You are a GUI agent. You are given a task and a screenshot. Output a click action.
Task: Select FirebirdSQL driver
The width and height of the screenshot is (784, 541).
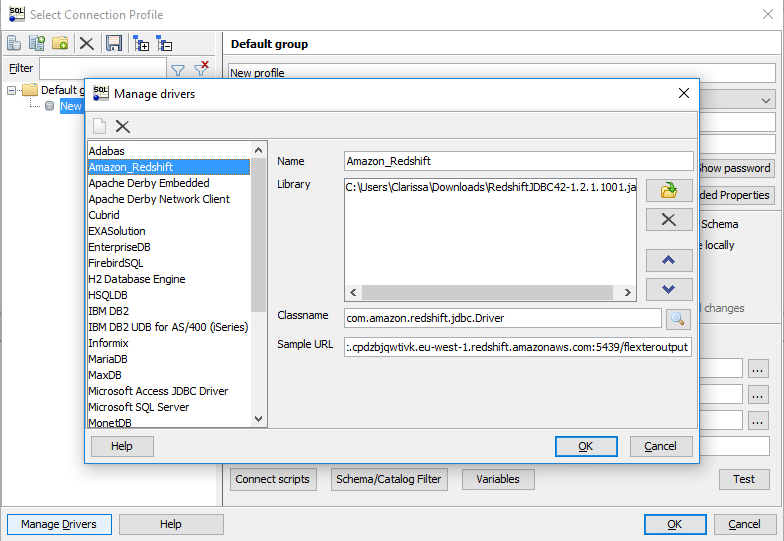[x=169, y=263]
